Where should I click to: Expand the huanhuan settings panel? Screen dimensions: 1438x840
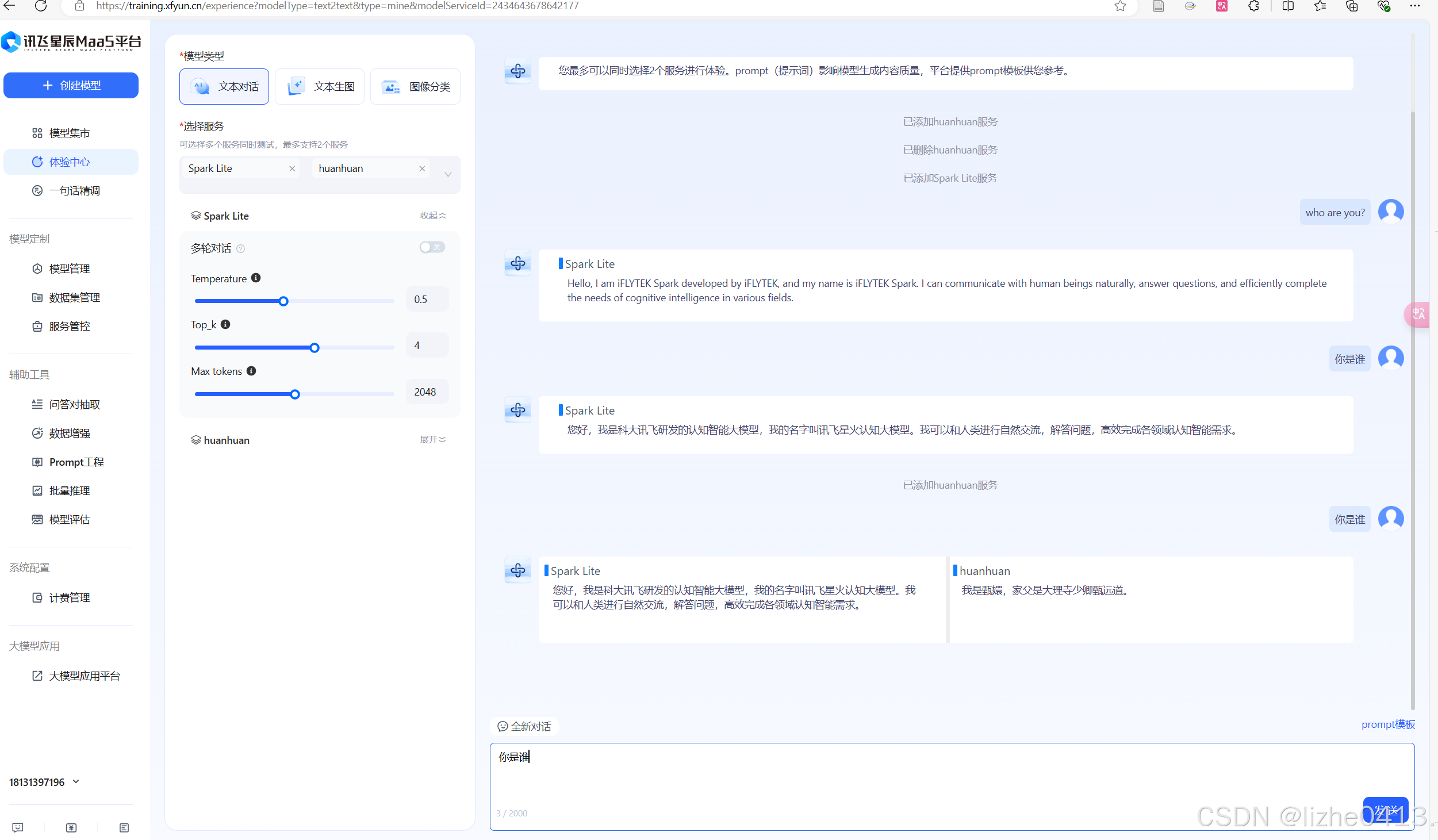coord(432,440)
